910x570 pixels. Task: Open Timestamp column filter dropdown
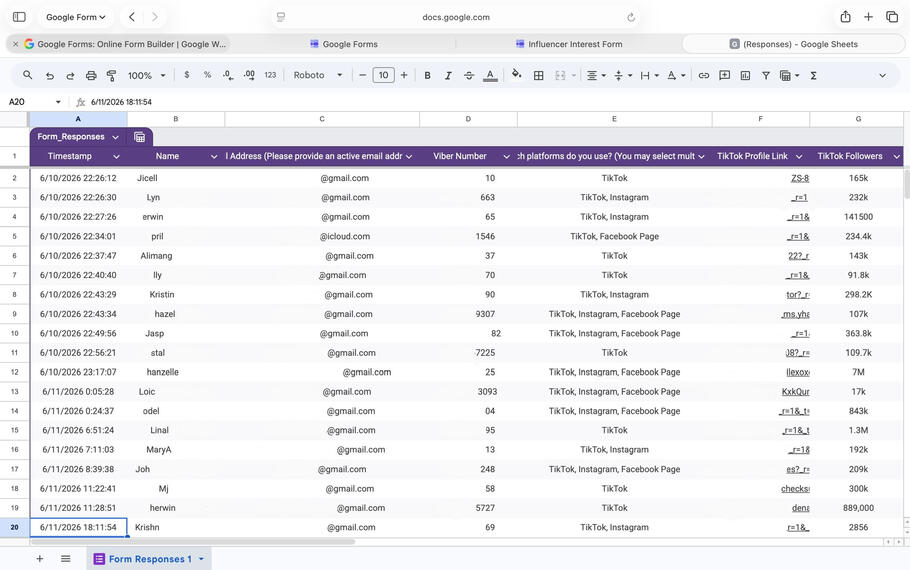pyautogui.click(x=116, y=156)
